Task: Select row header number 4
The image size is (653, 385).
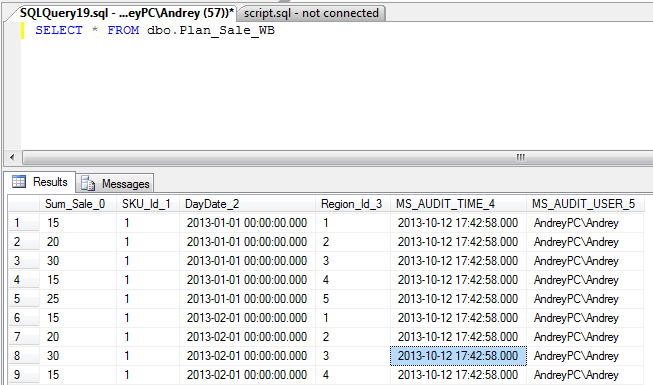Action: coord(24,280)
